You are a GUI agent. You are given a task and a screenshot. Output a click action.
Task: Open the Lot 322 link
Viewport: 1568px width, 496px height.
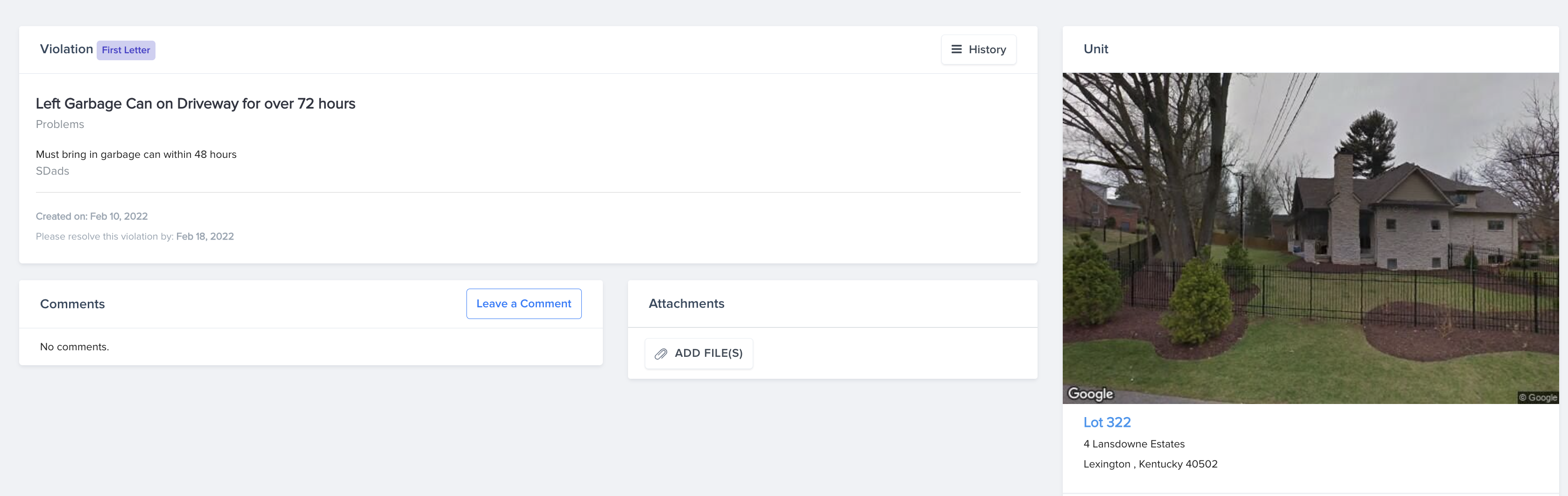[1107, 422]
